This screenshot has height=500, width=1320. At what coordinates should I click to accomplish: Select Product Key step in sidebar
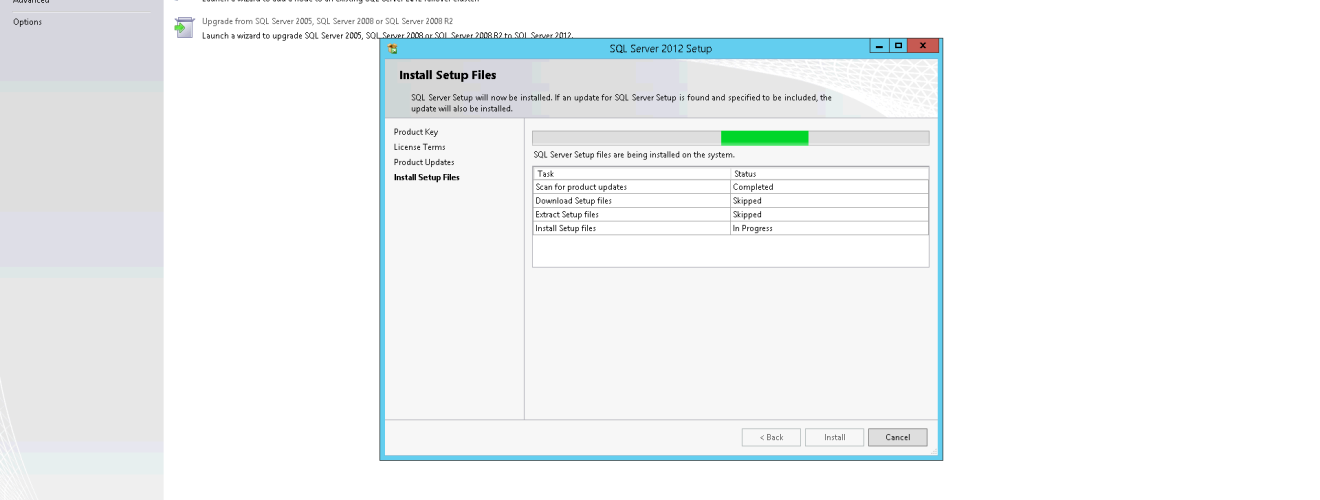click(415, 132)
